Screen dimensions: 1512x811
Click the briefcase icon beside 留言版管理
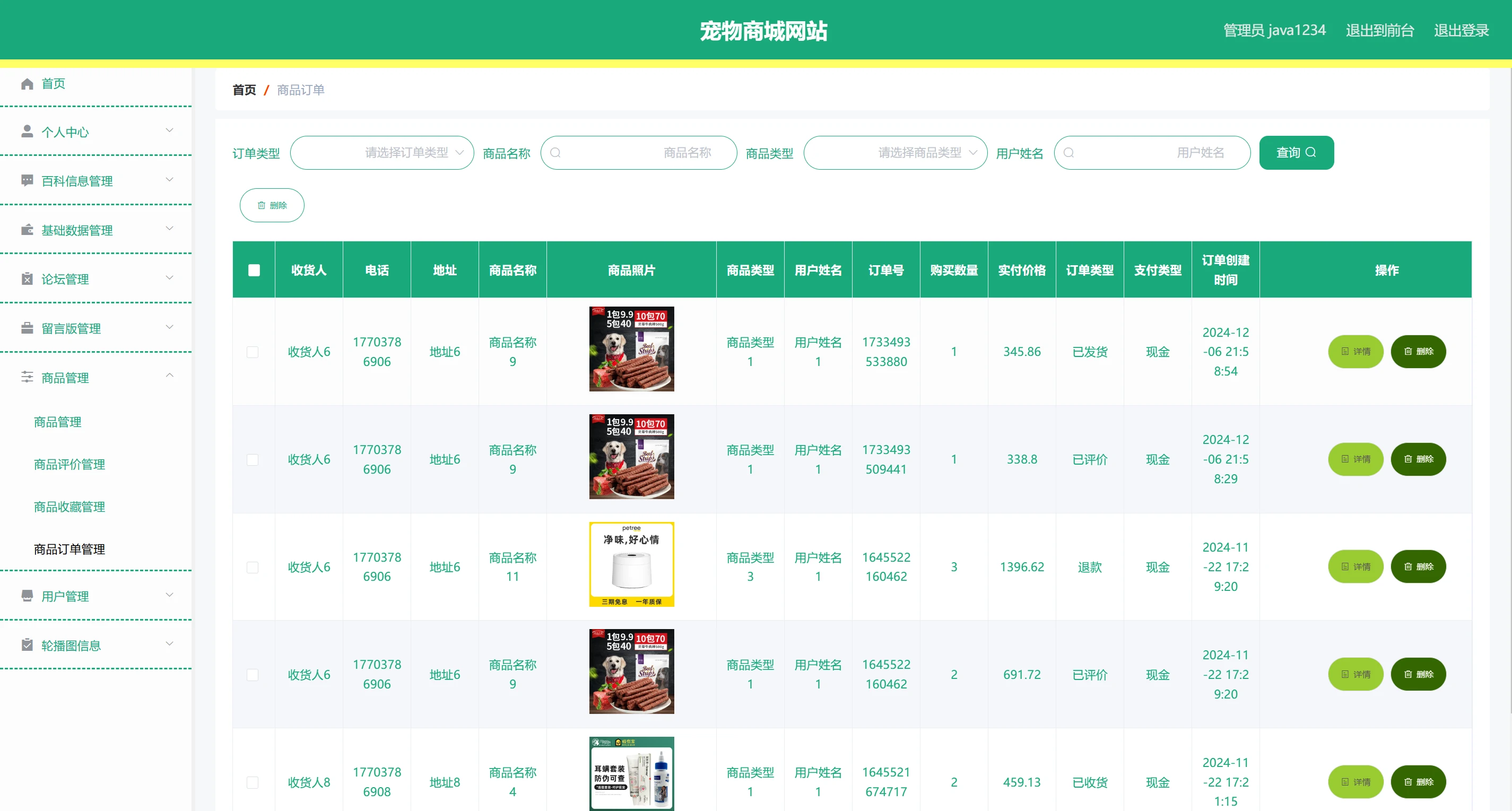27,328
